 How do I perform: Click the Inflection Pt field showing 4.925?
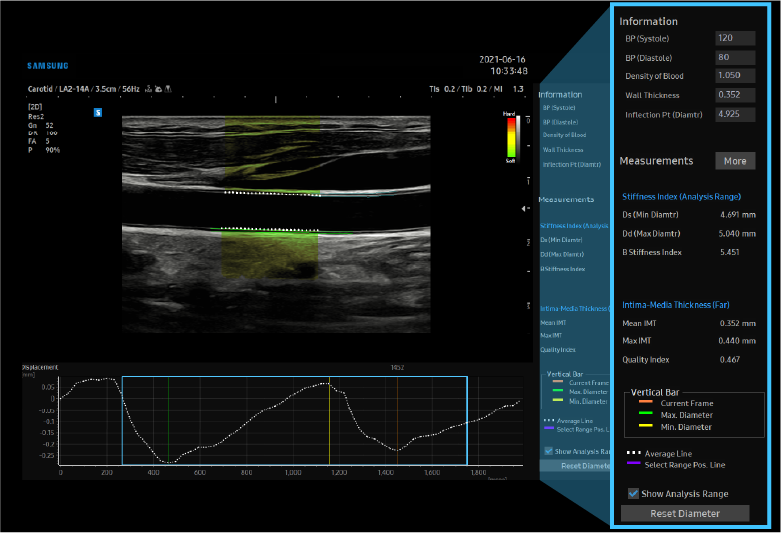click(735, 114)
